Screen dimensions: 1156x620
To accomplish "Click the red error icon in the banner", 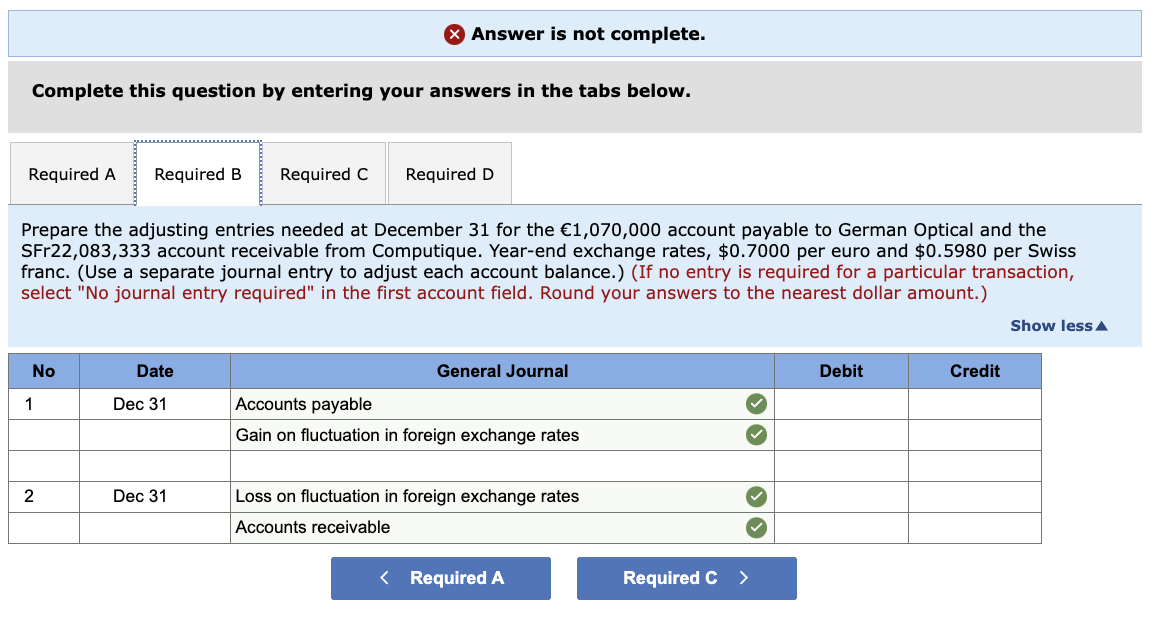I will point(455,33).
